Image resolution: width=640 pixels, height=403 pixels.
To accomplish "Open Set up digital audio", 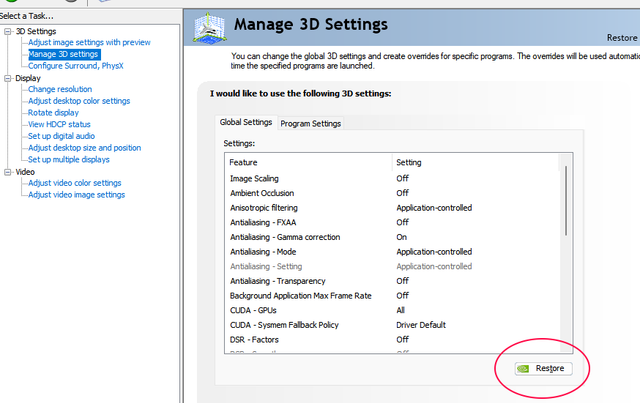I will [x=61, y=136].
